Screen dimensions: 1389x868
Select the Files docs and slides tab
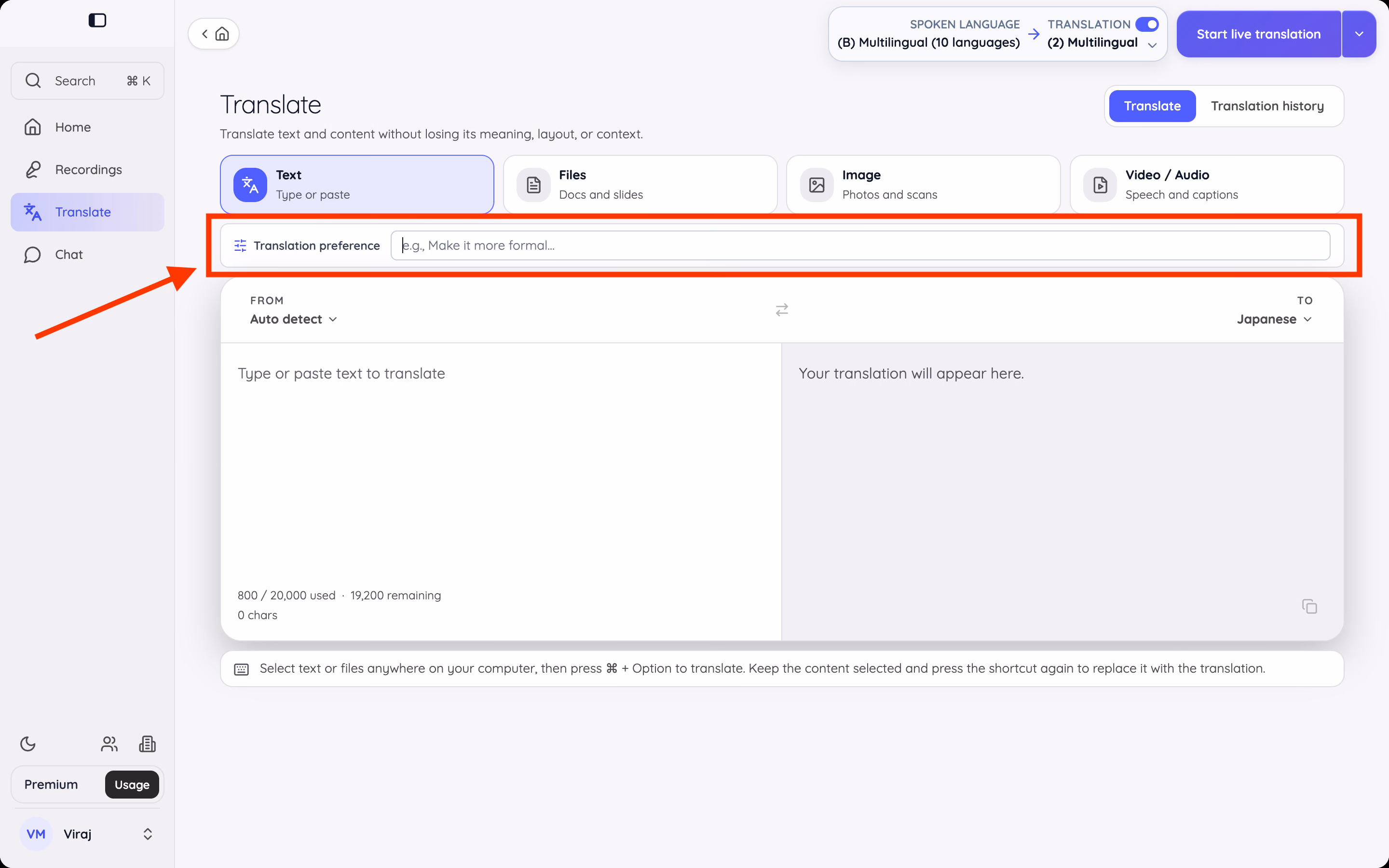640,184
